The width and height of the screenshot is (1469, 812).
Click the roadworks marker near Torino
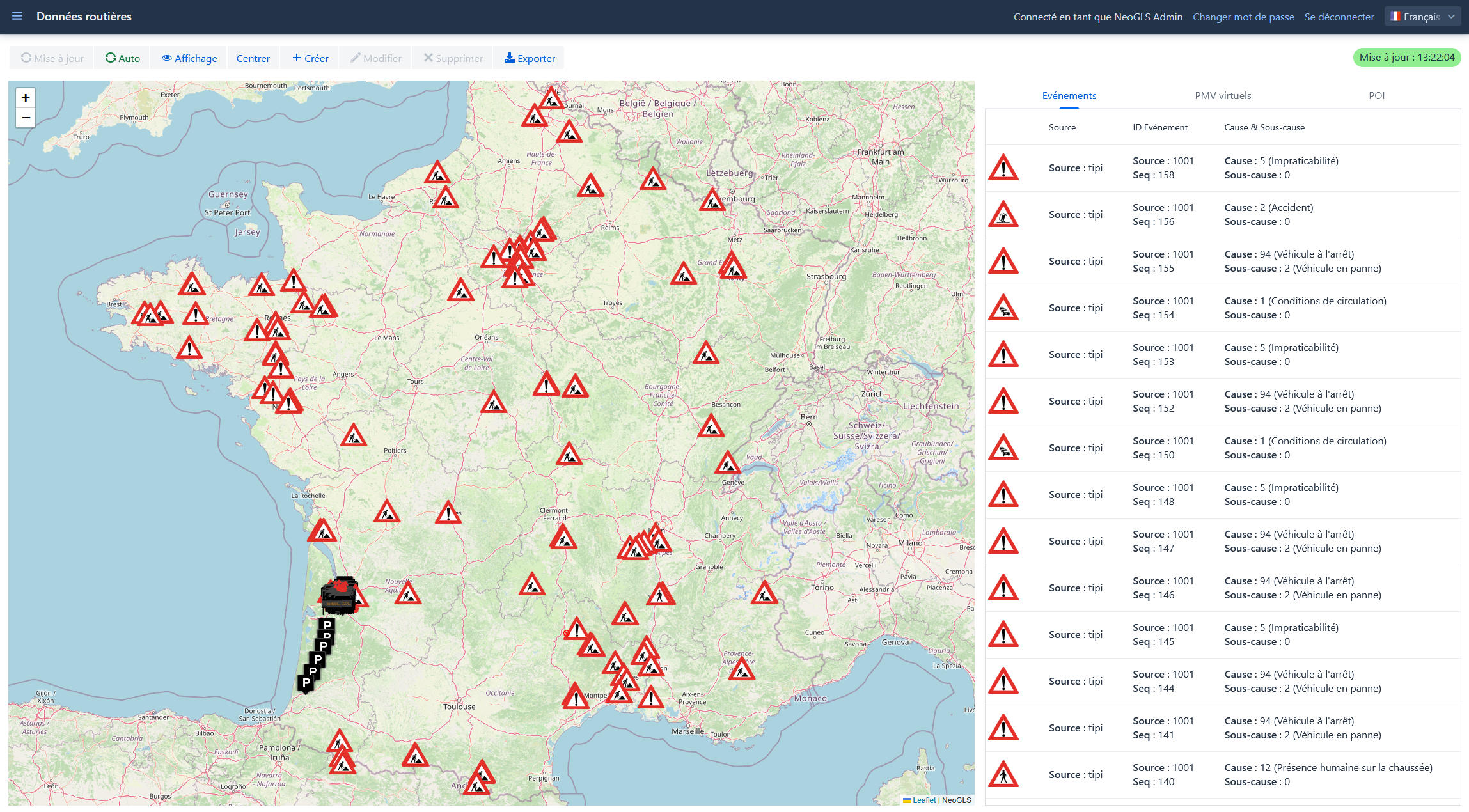tap(764, 593)
